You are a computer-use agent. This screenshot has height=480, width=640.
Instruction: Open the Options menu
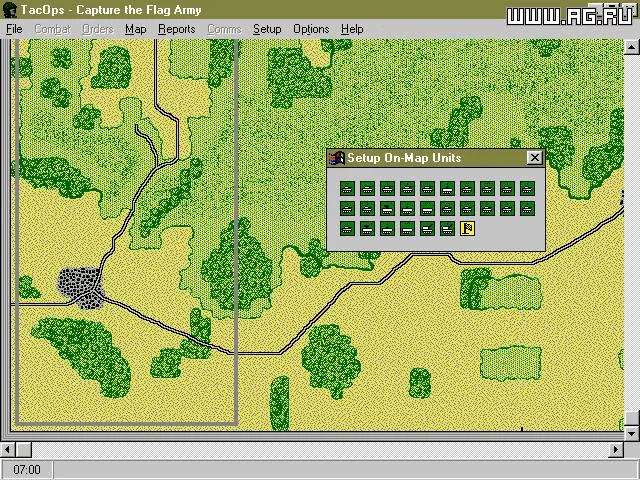pos(311,29)
